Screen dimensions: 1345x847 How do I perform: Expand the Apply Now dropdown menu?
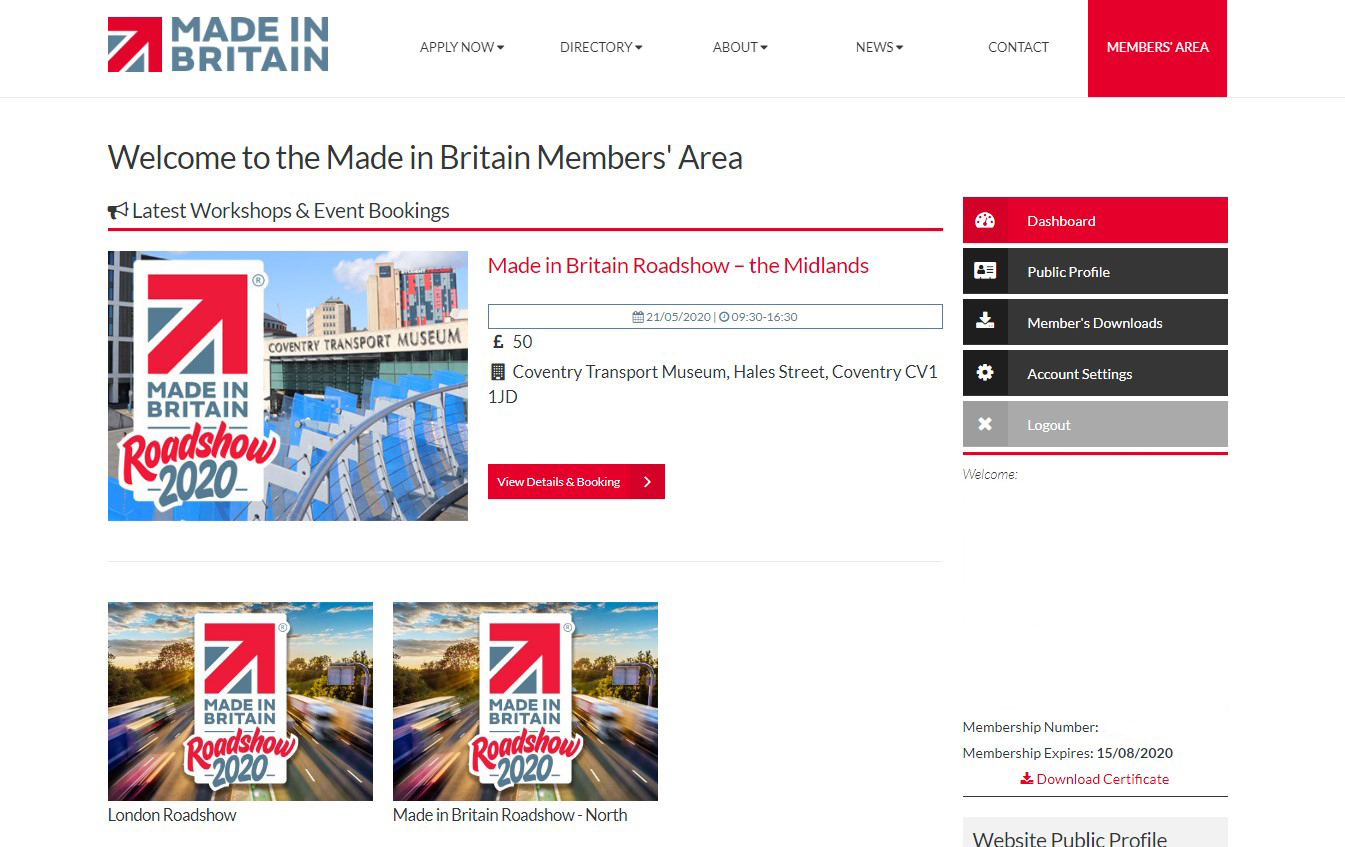462,47
